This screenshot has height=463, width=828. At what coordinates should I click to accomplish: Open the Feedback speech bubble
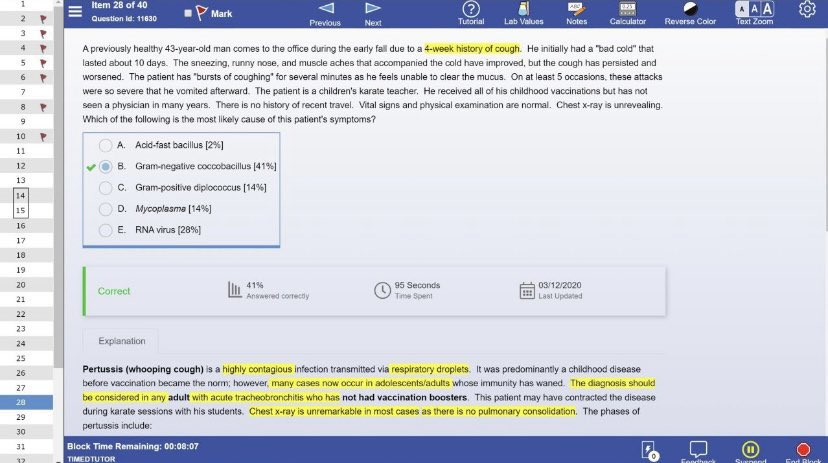tap(698, 449)
